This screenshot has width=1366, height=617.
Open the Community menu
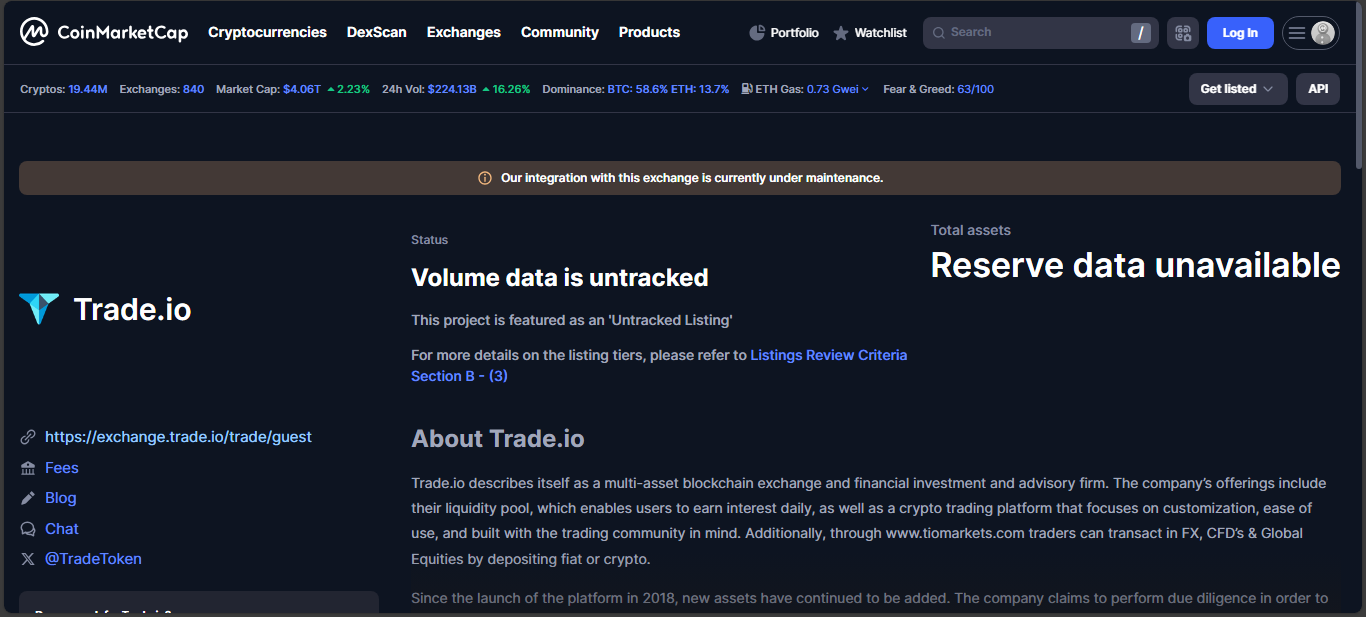560,32
